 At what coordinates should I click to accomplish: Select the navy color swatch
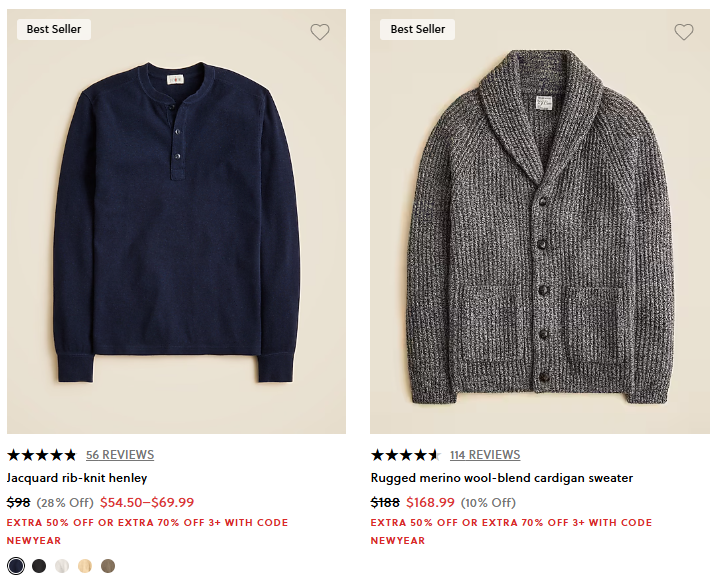(x=15, y=566)
